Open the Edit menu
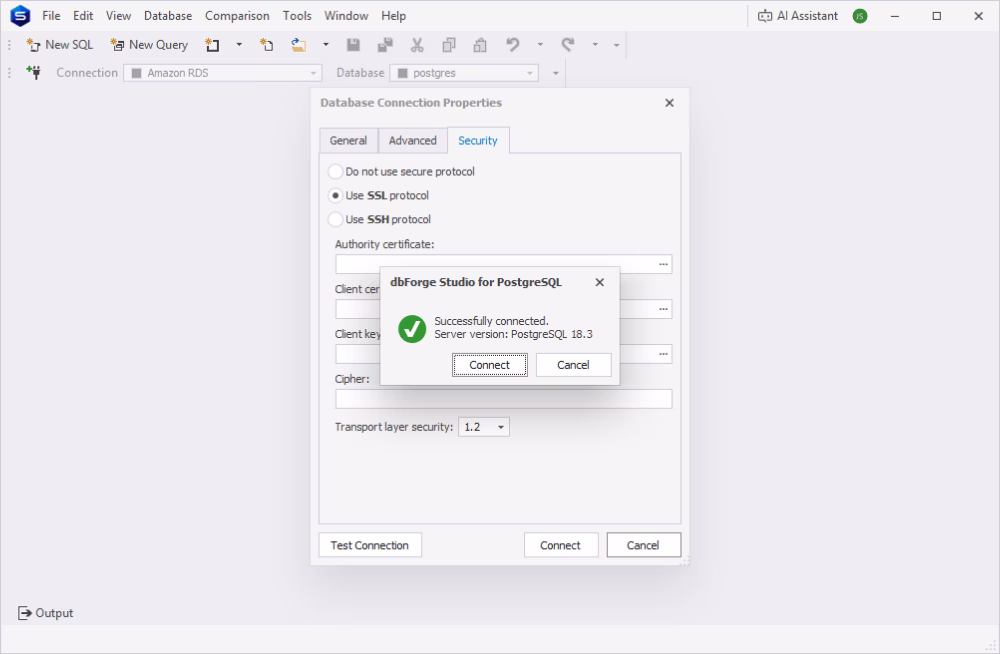 click(x=83, y=15)
